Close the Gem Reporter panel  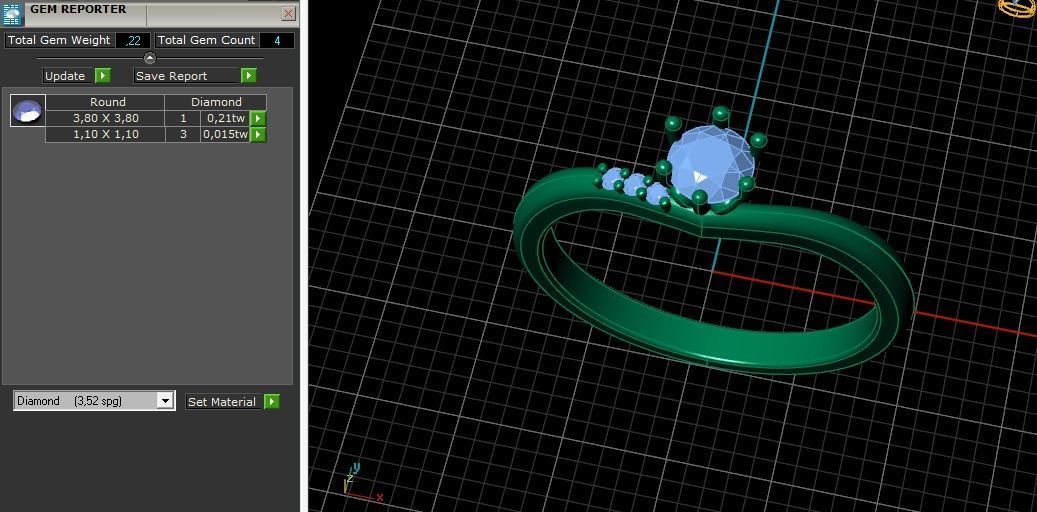(x=288, y=13)
